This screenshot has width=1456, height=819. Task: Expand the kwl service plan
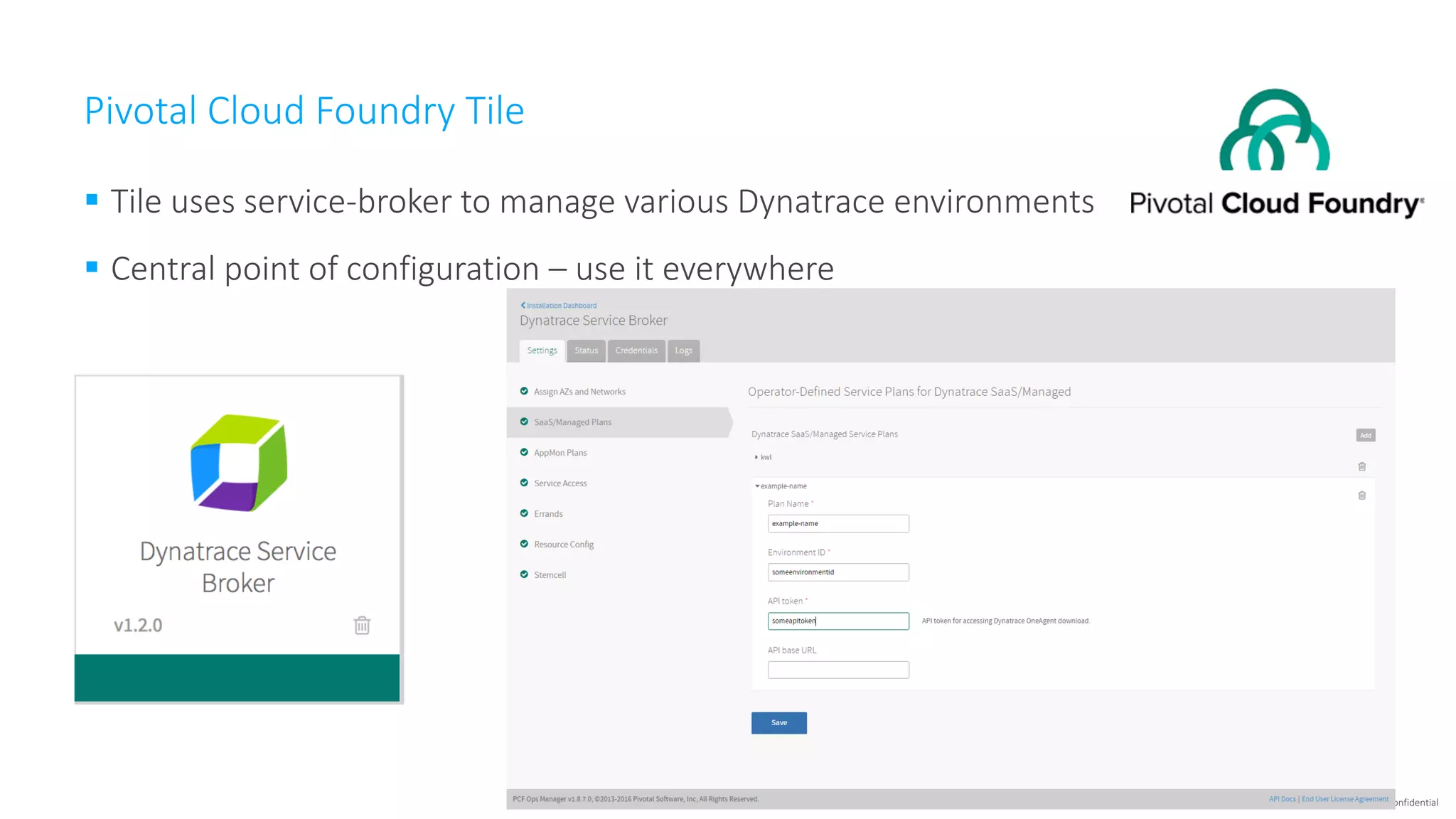(x=763, y=457)
